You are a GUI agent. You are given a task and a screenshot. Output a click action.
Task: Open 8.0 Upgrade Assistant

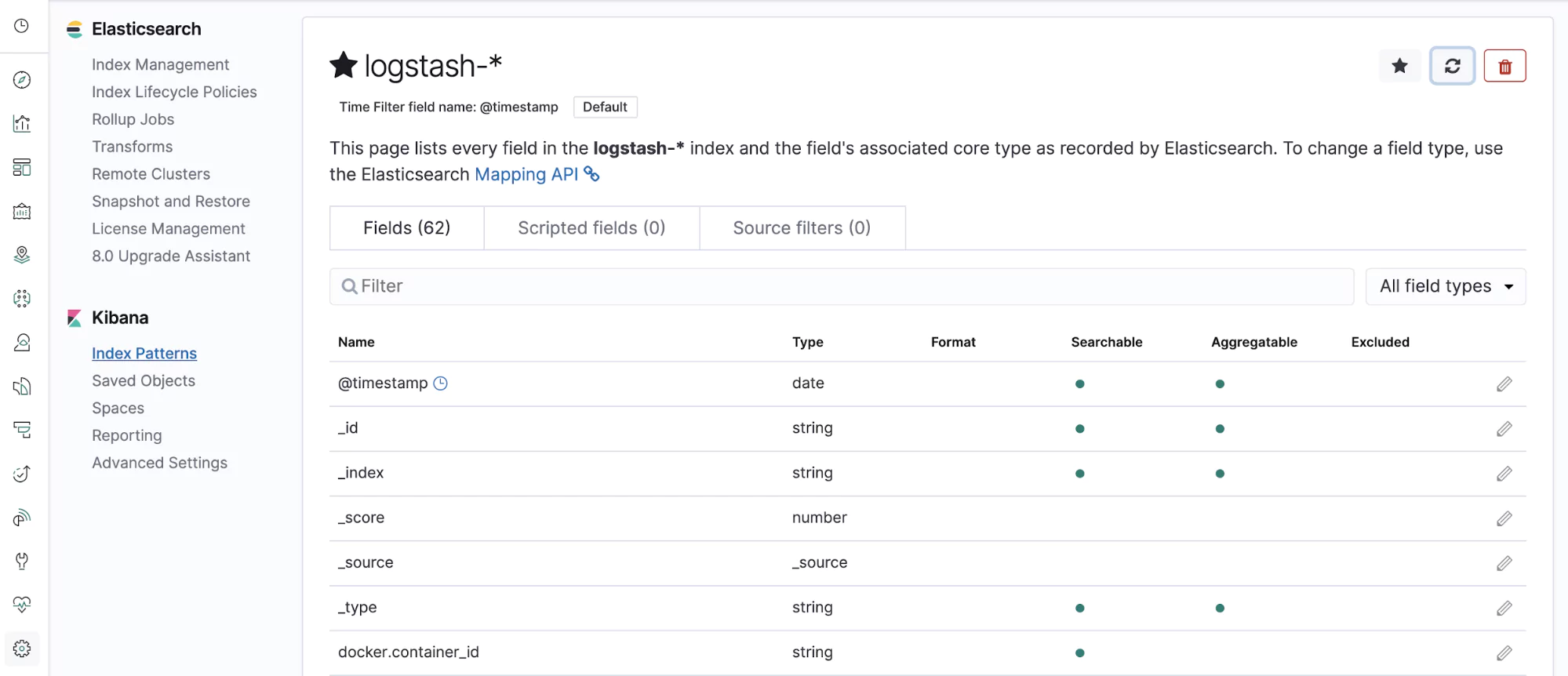[x=170, y=256]
